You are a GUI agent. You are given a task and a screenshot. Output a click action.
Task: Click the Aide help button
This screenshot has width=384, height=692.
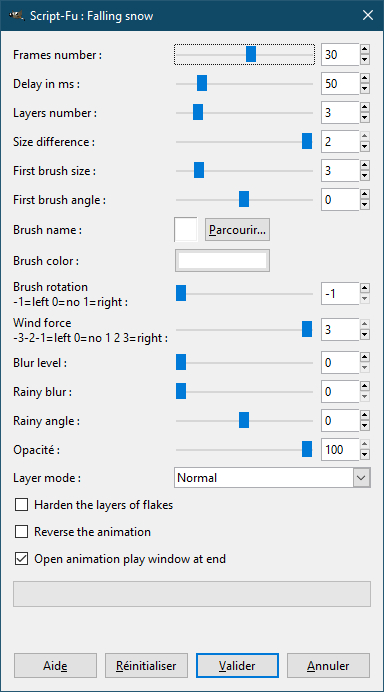[55, 665]
